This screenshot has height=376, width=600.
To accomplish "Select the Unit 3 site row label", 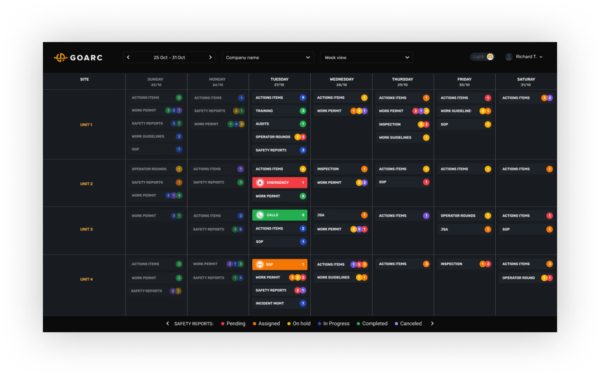I will click(86, 229).
